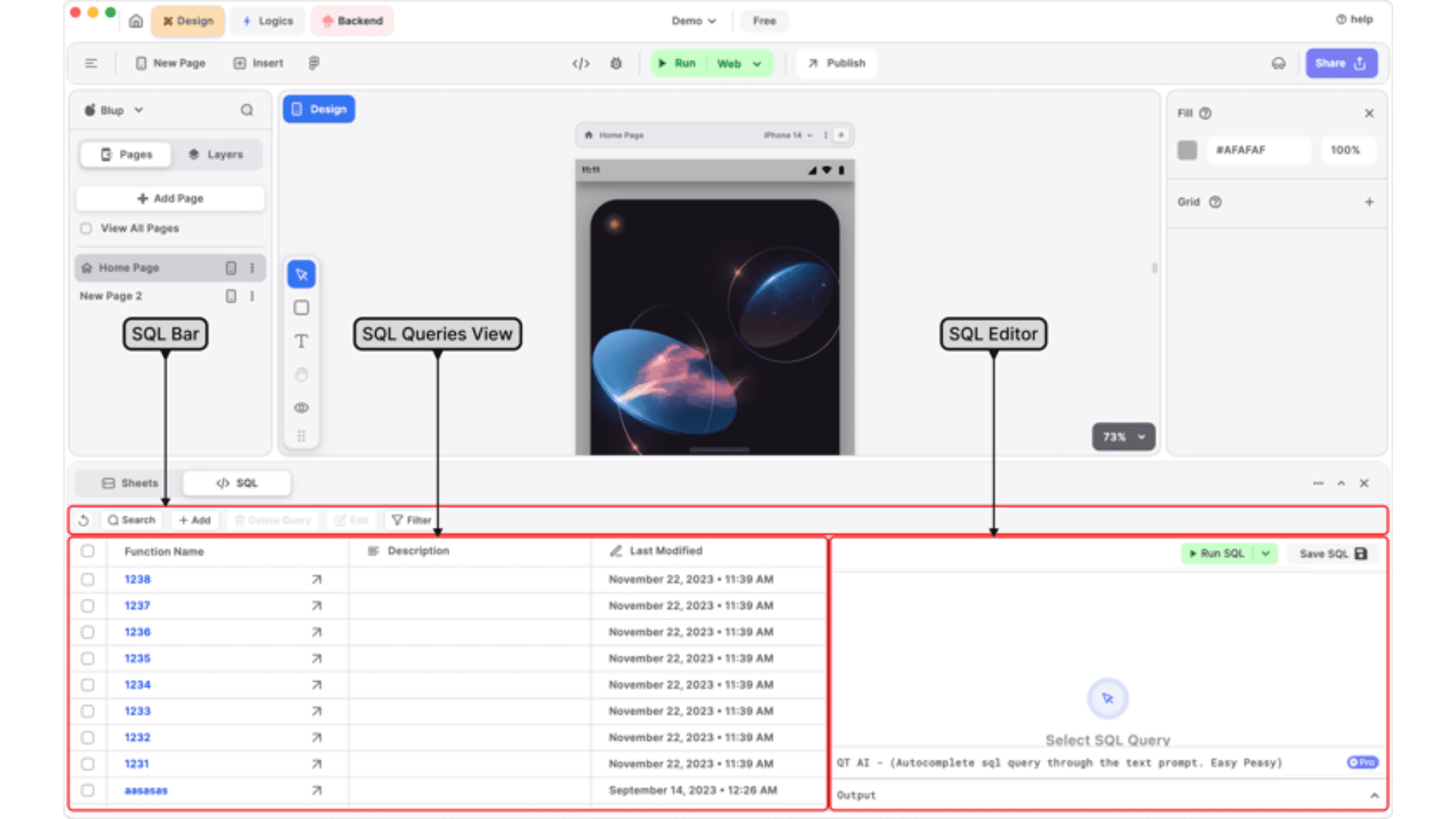Tick View All Pages checkbox
1456x819 pixels.
tap(86, 229)
